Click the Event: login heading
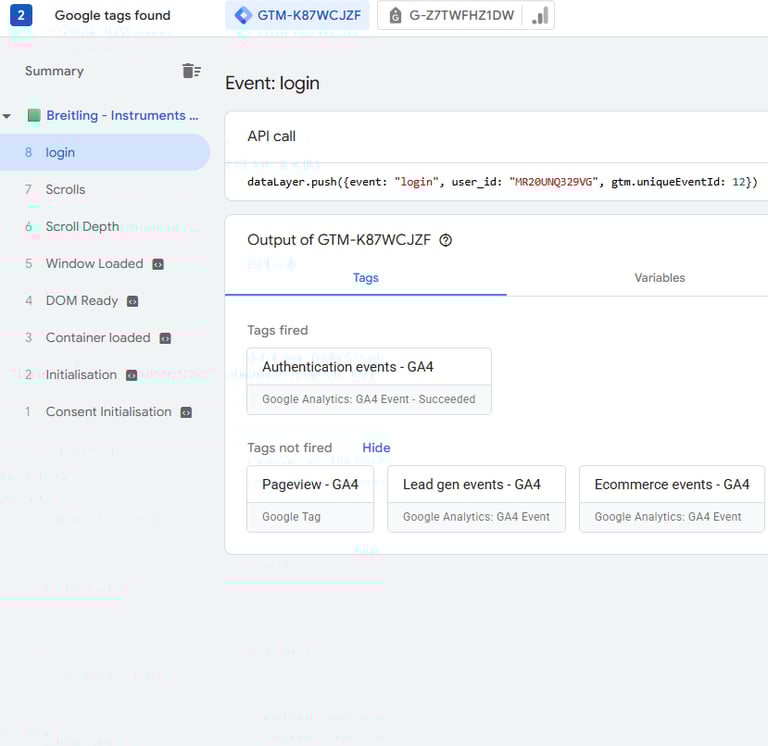Viewport: 768px width, 746px height. [272, 83]
